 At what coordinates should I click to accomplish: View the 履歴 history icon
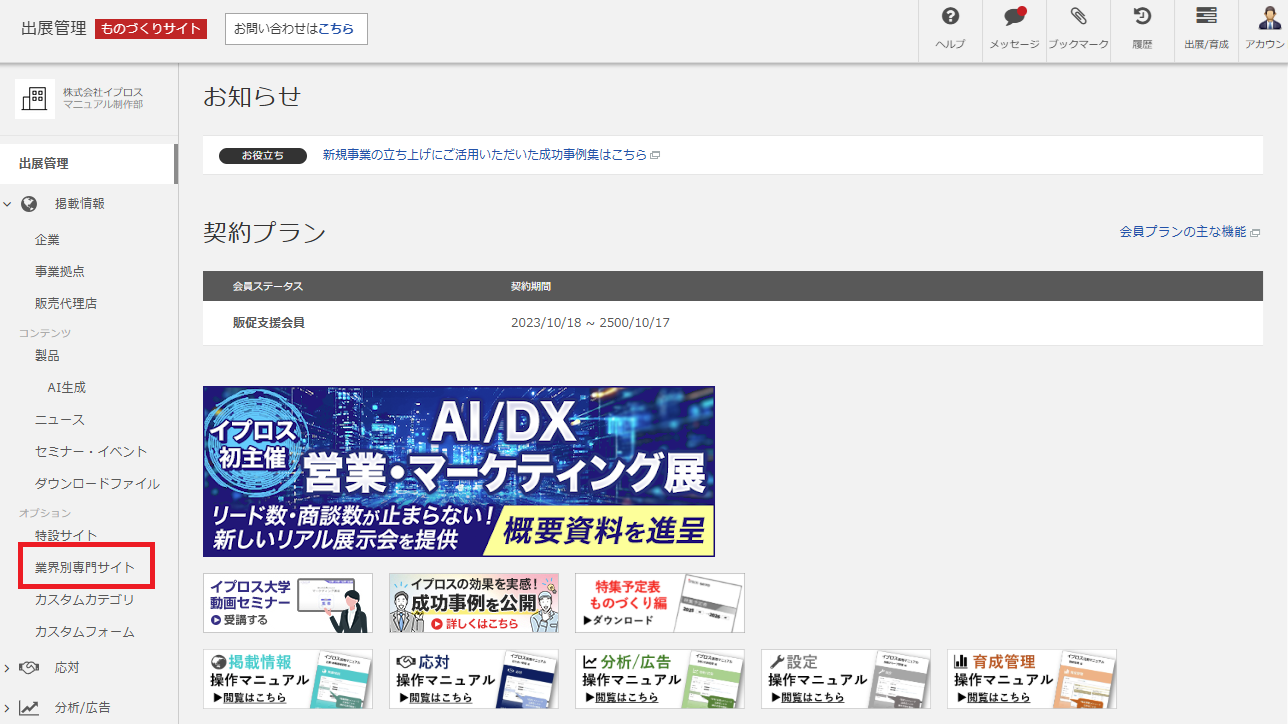[x=1141, y=30]
